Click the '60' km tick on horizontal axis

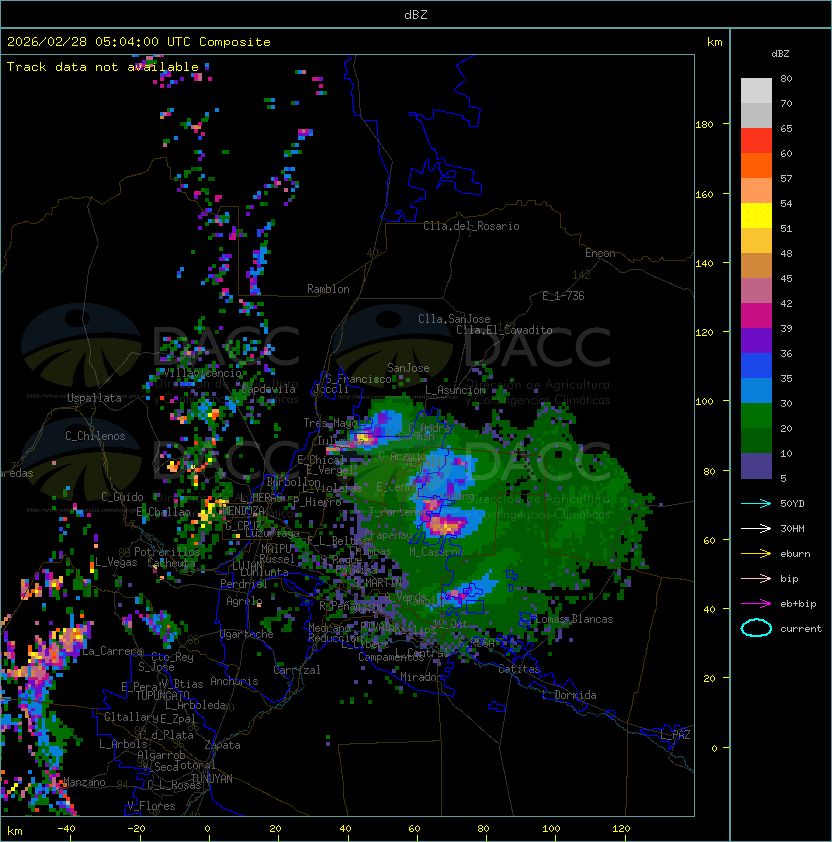[x=414, y=829]
